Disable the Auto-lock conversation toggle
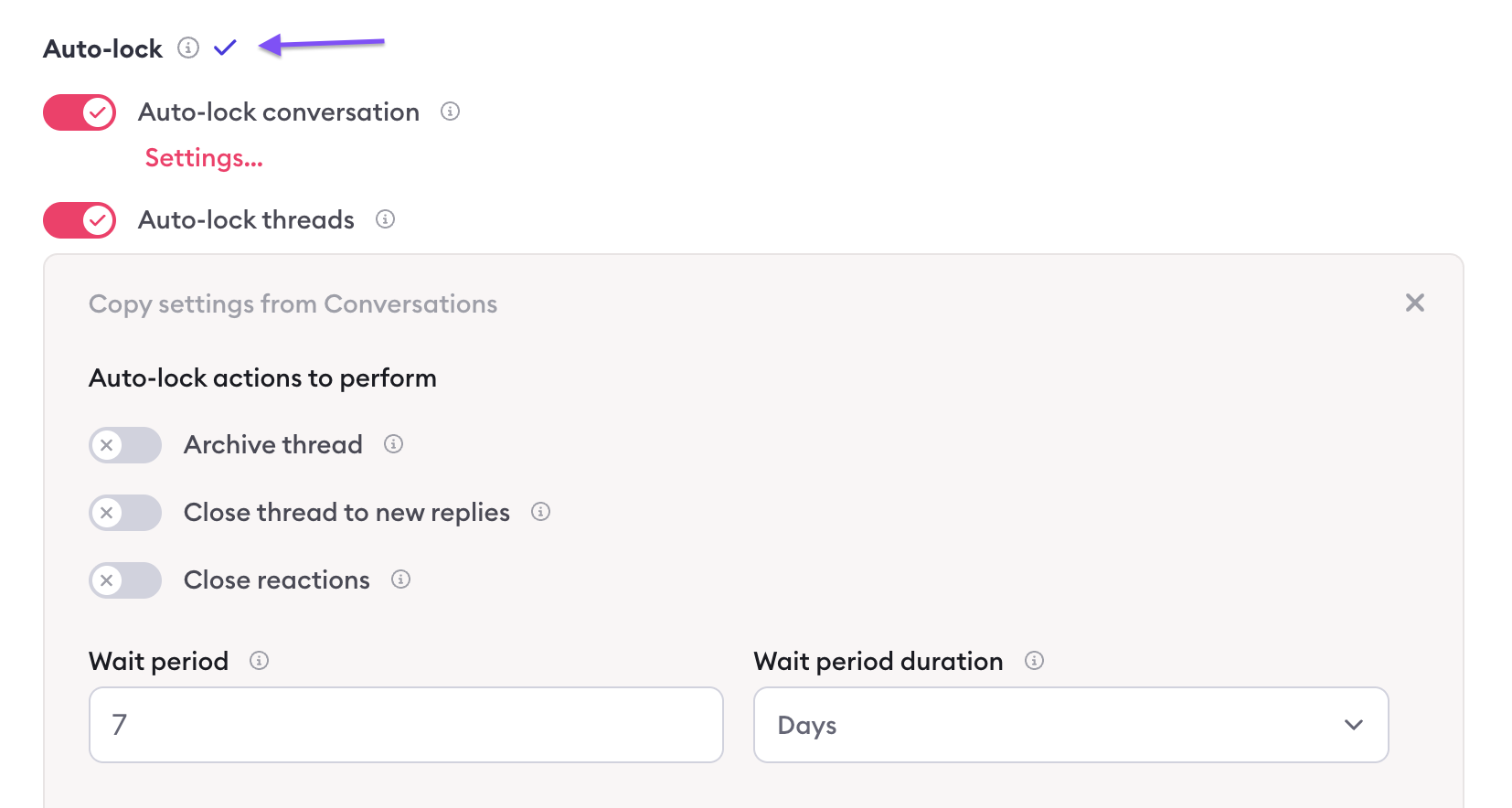The height and width of the screenshot is (808, 1512). pyautogui.click(x=80, y=112)
